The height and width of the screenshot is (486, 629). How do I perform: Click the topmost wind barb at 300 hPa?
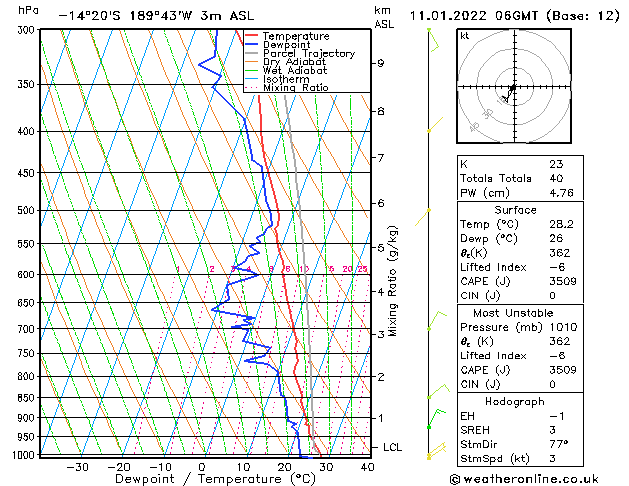(433, 40)
